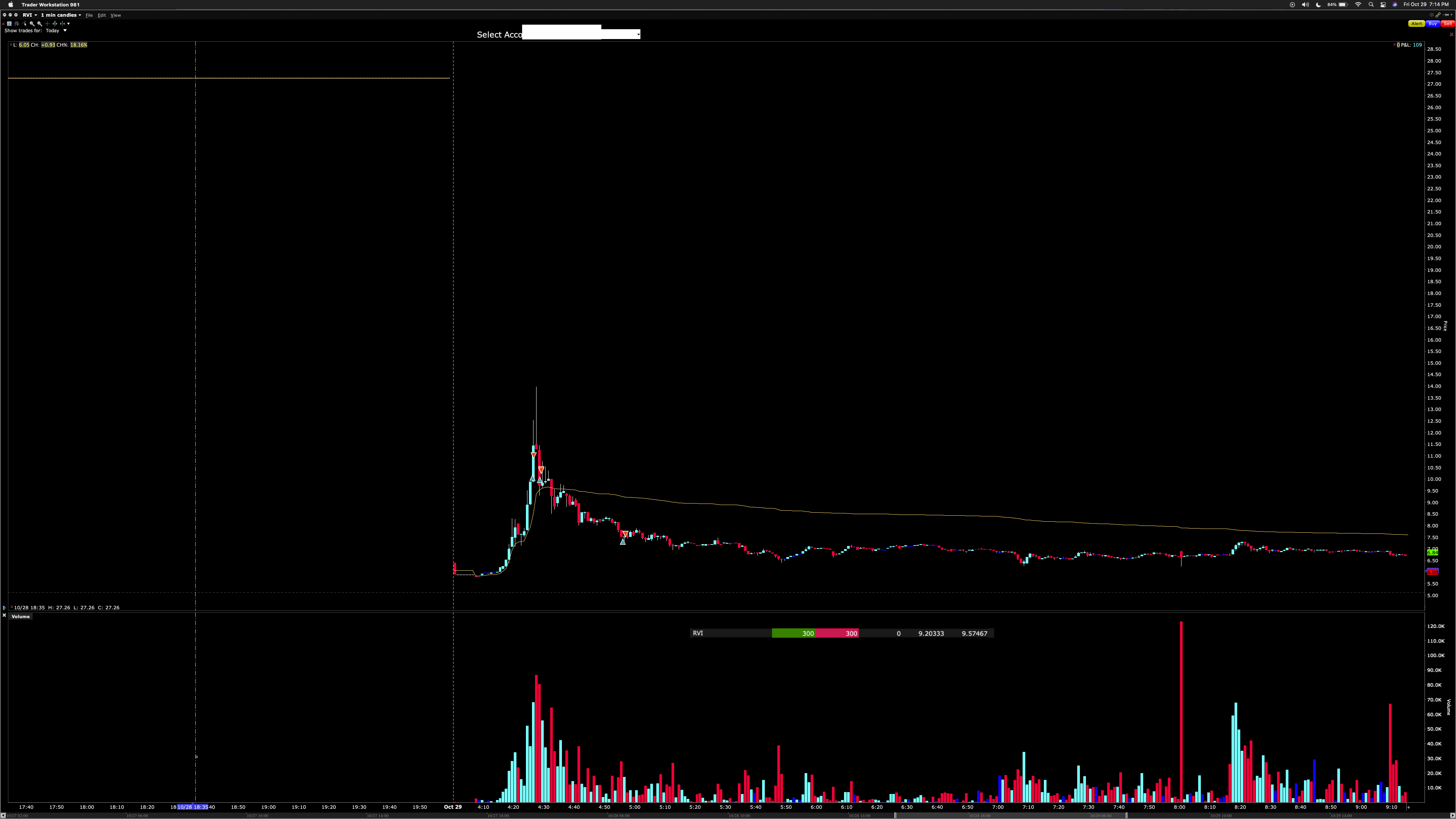The height and width of the screenshot is (819, 1456).
Task: Enable the crosshair cursor tool
Action: click(47, 24)
